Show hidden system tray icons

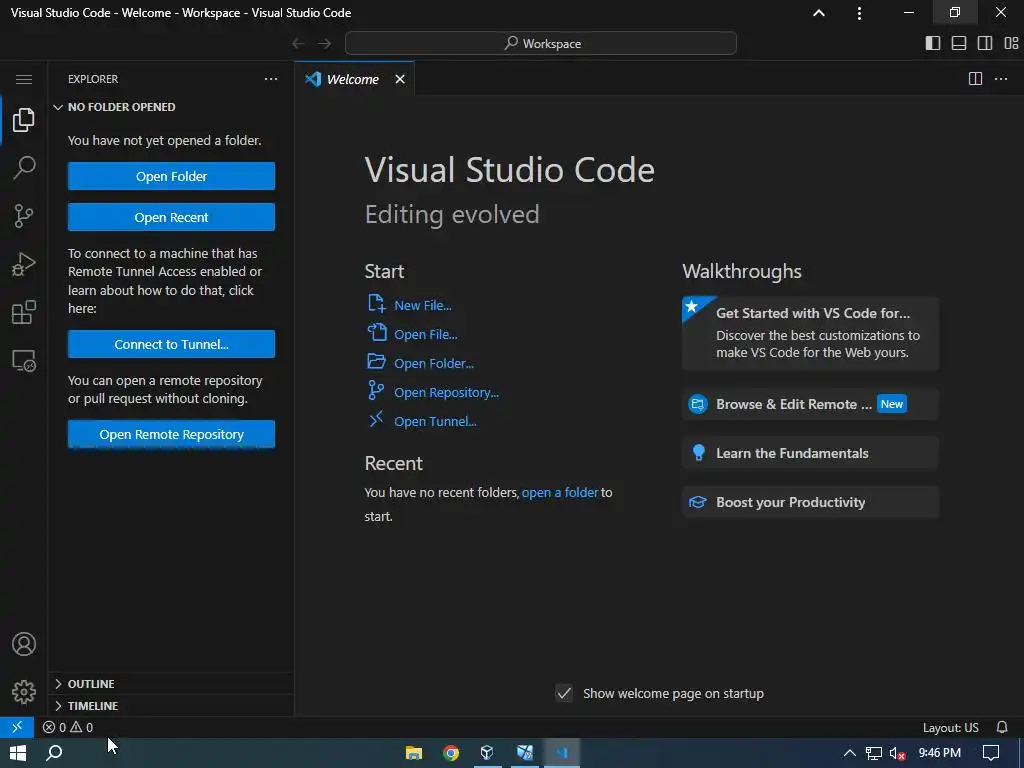(849, 753)
